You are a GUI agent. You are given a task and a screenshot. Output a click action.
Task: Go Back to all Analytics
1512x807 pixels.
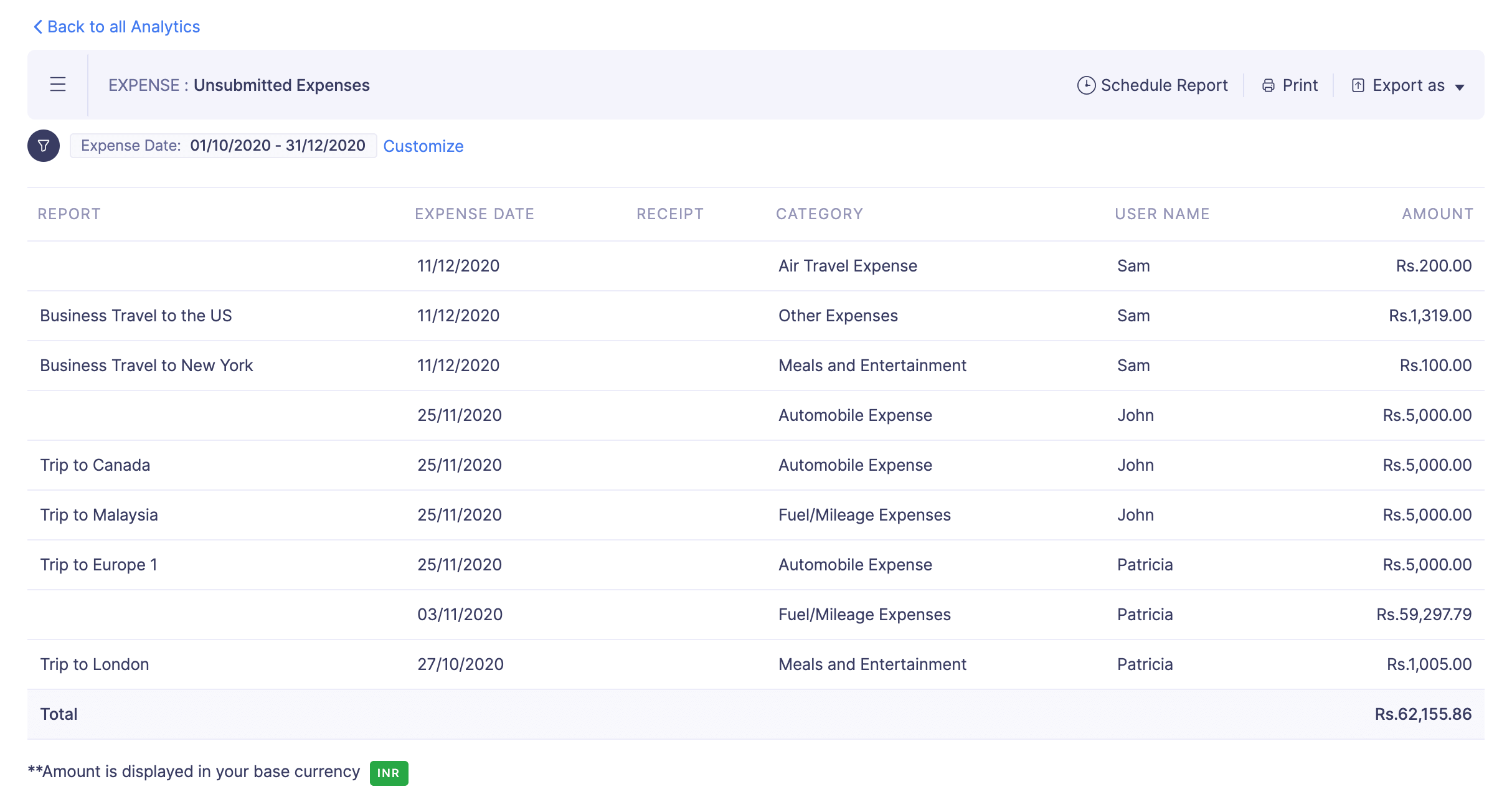point(123,27)
